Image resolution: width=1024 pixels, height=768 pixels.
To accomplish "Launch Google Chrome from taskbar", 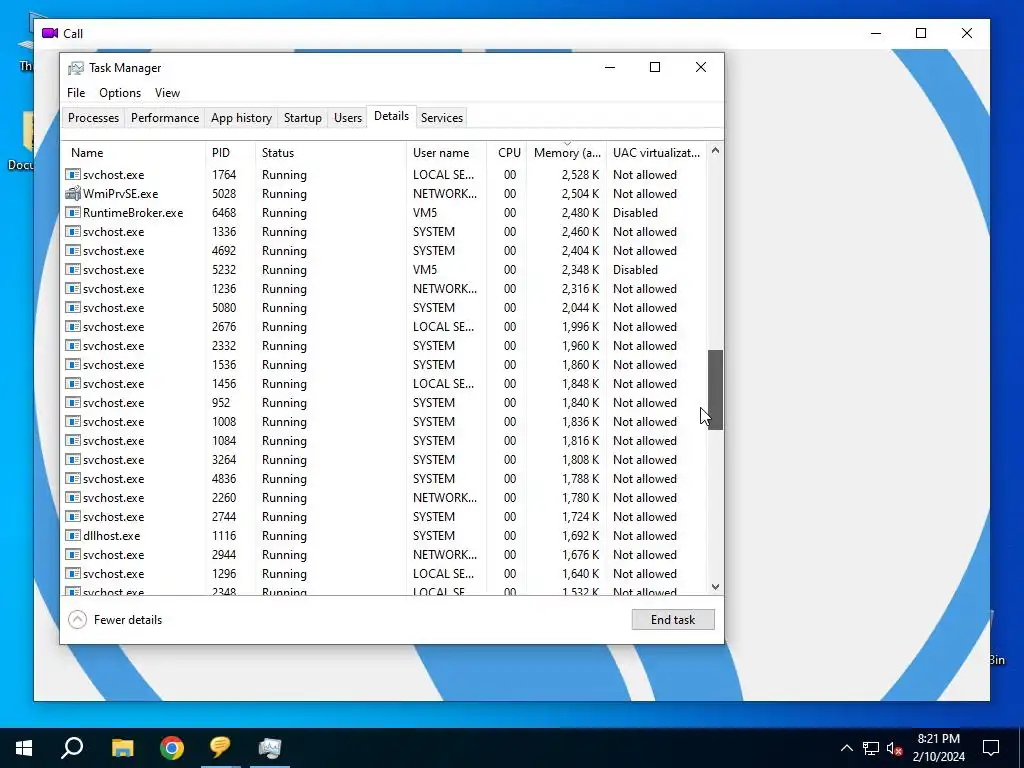I will tap(172, 748).
